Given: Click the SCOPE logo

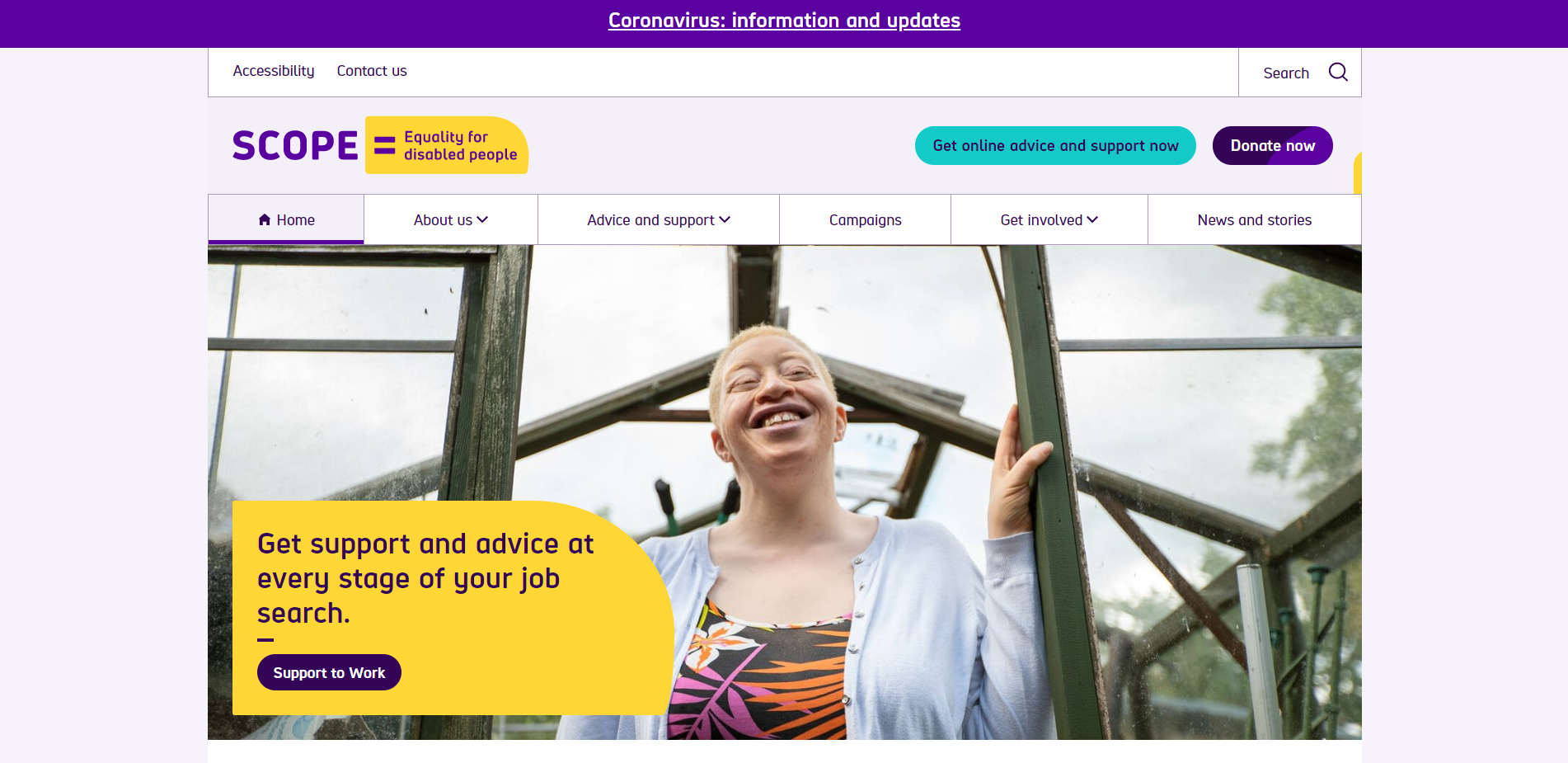Looking at the screenshot, I should (295, 145).
